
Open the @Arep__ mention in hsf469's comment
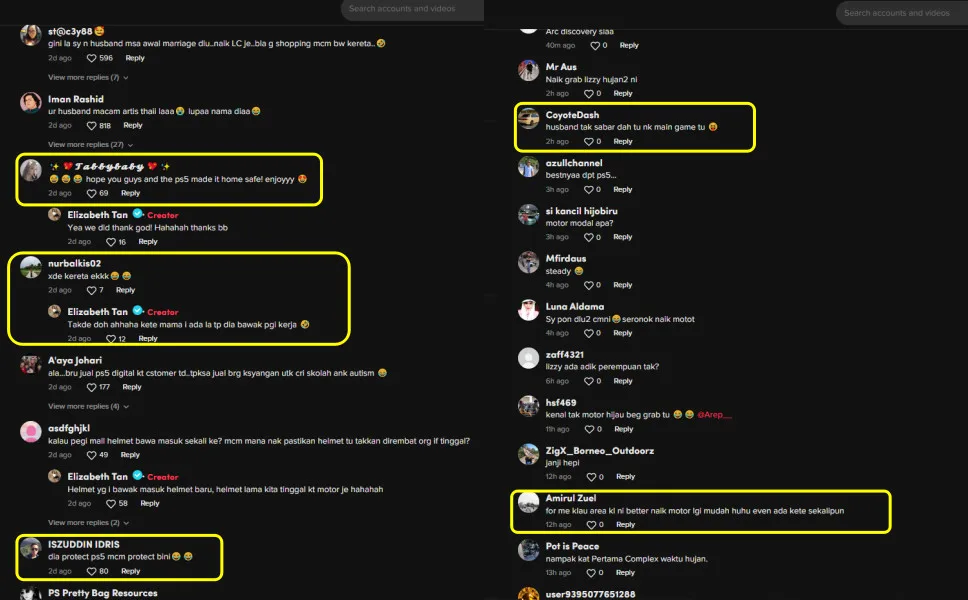click(714, 415)
